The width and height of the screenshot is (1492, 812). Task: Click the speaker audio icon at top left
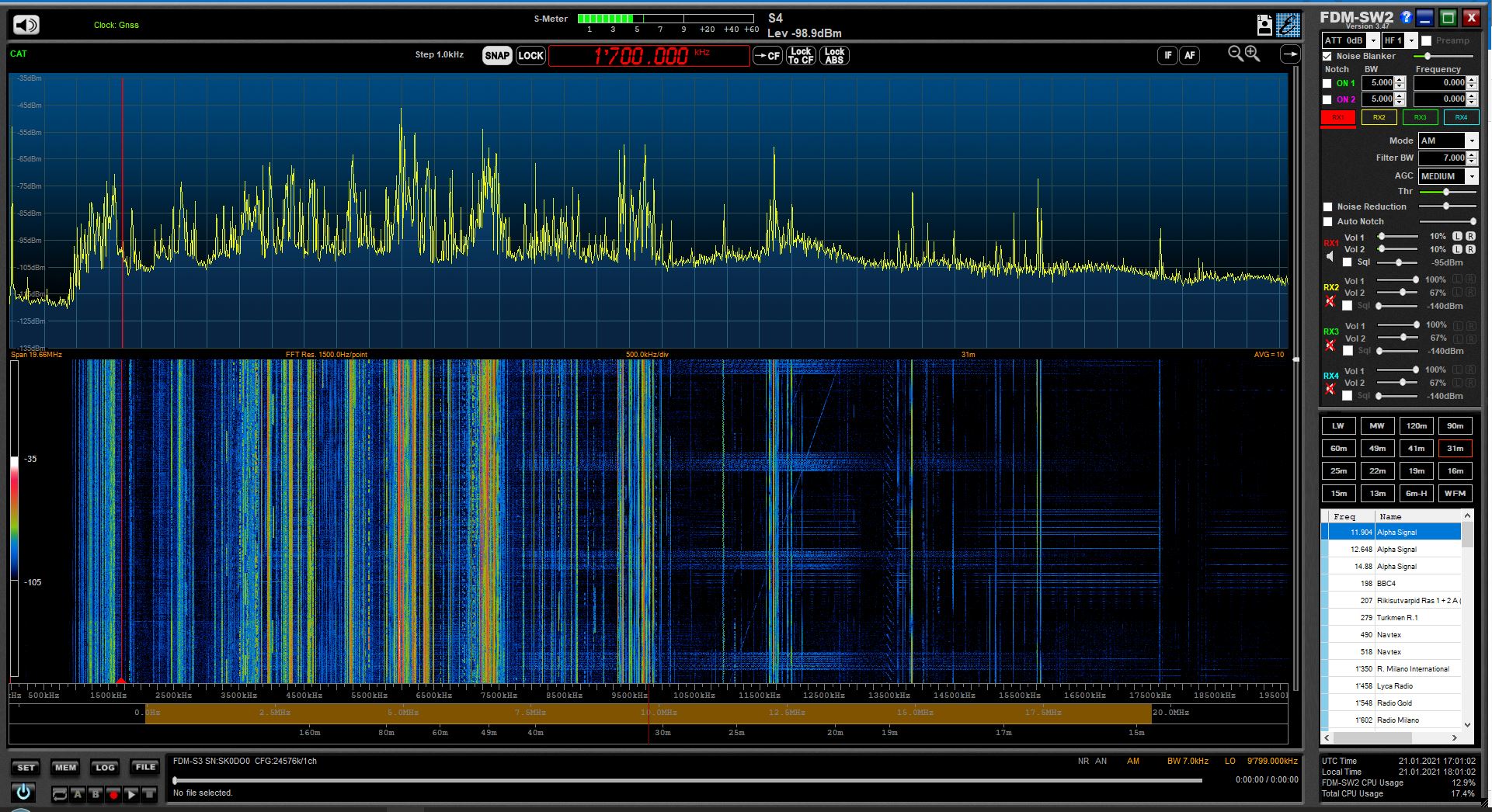tap(26, 25)
